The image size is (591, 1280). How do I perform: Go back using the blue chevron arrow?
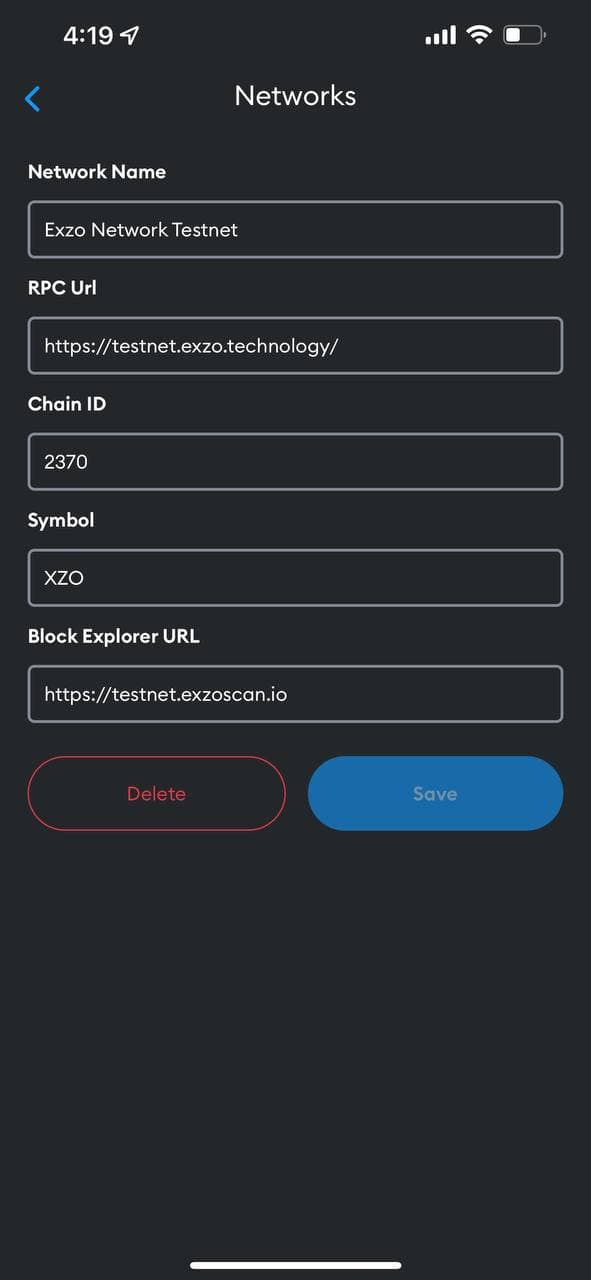pos(33,98)
